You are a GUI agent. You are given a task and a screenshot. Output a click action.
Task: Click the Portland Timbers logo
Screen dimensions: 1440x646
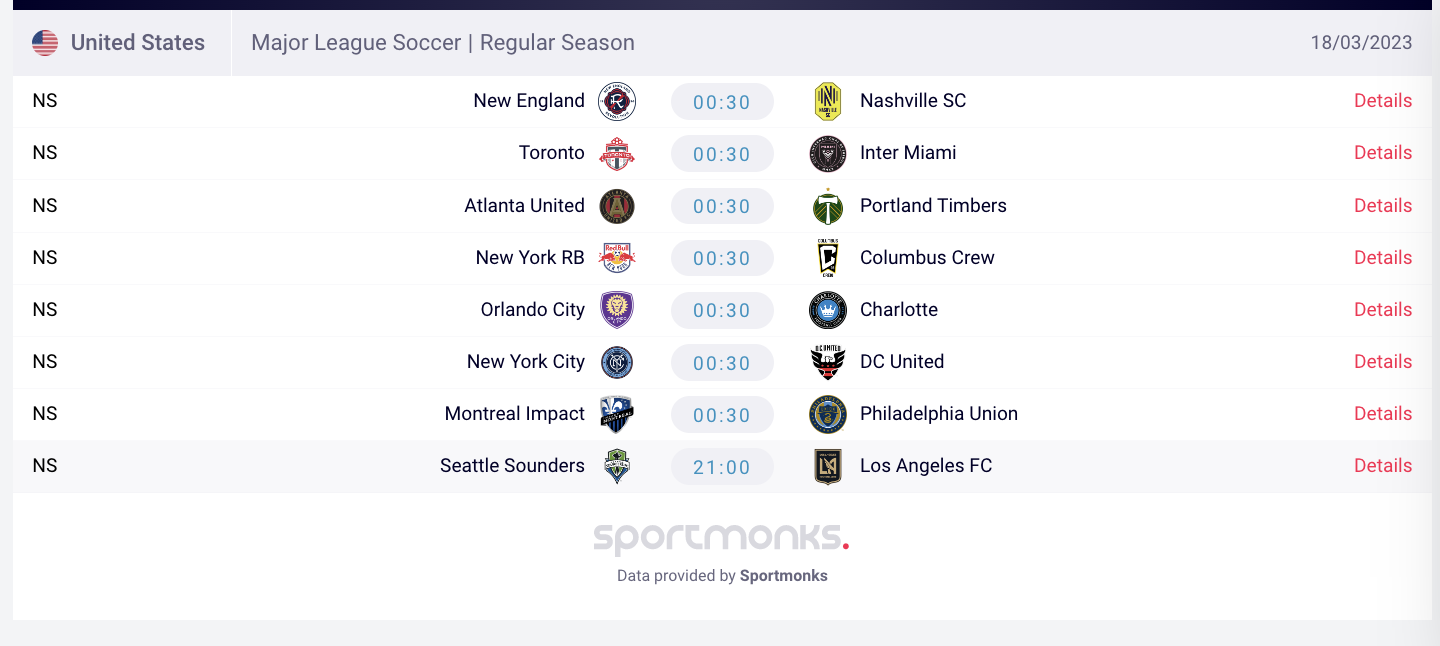[x=827, y=206]
